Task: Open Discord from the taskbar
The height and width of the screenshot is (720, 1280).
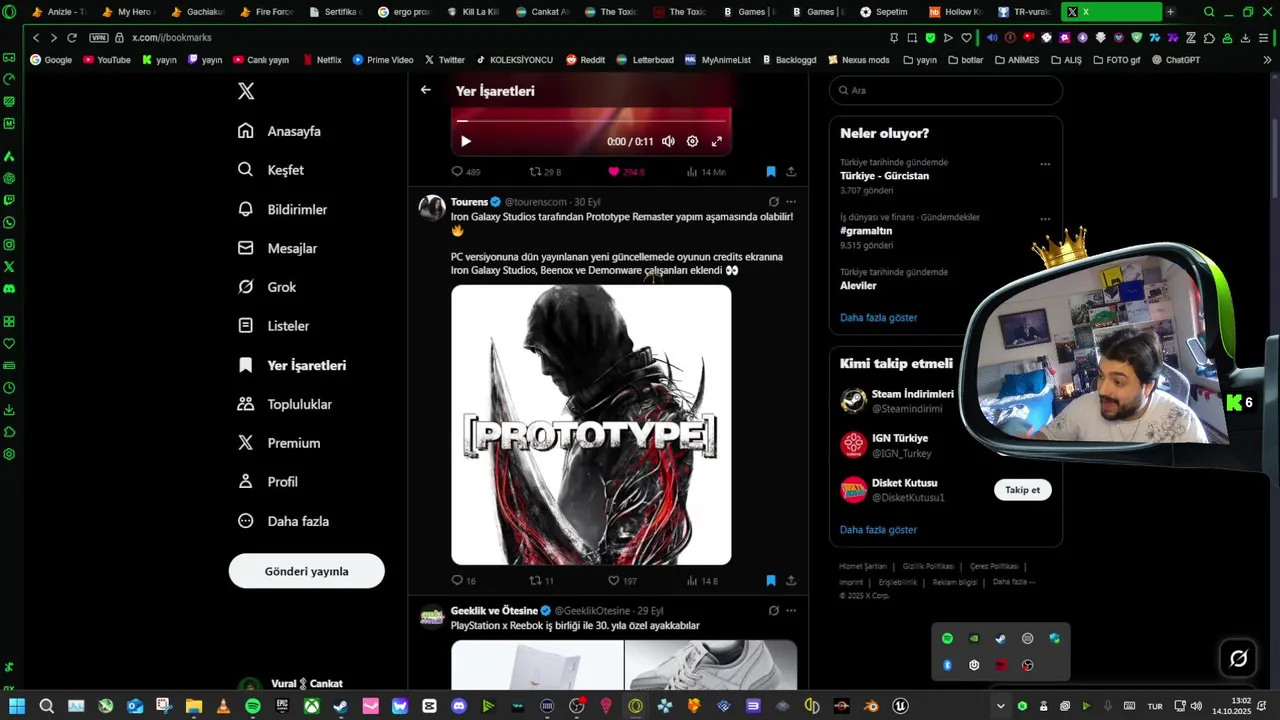Action: 459,706
